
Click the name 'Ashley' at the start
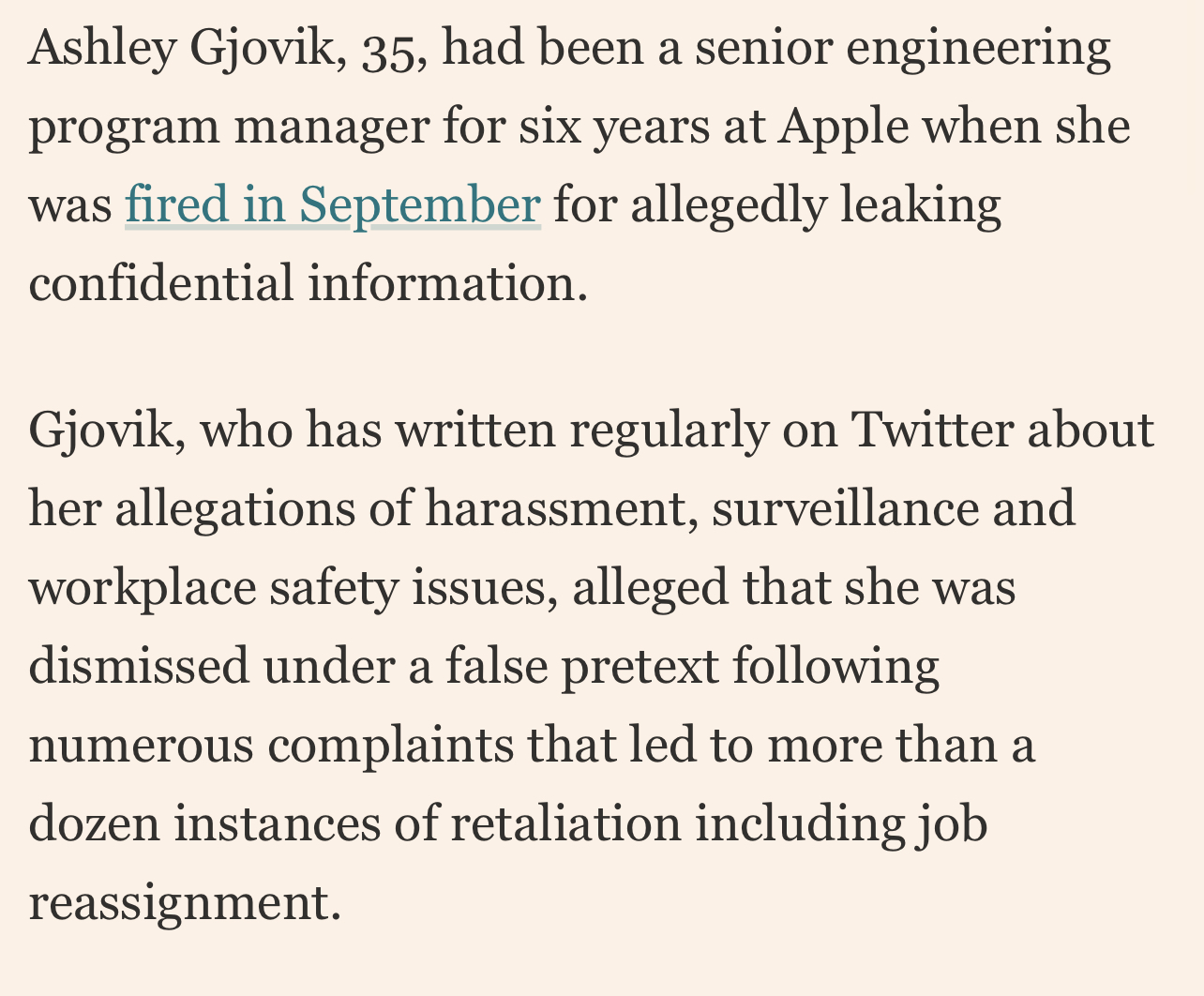tap(102, 49)
